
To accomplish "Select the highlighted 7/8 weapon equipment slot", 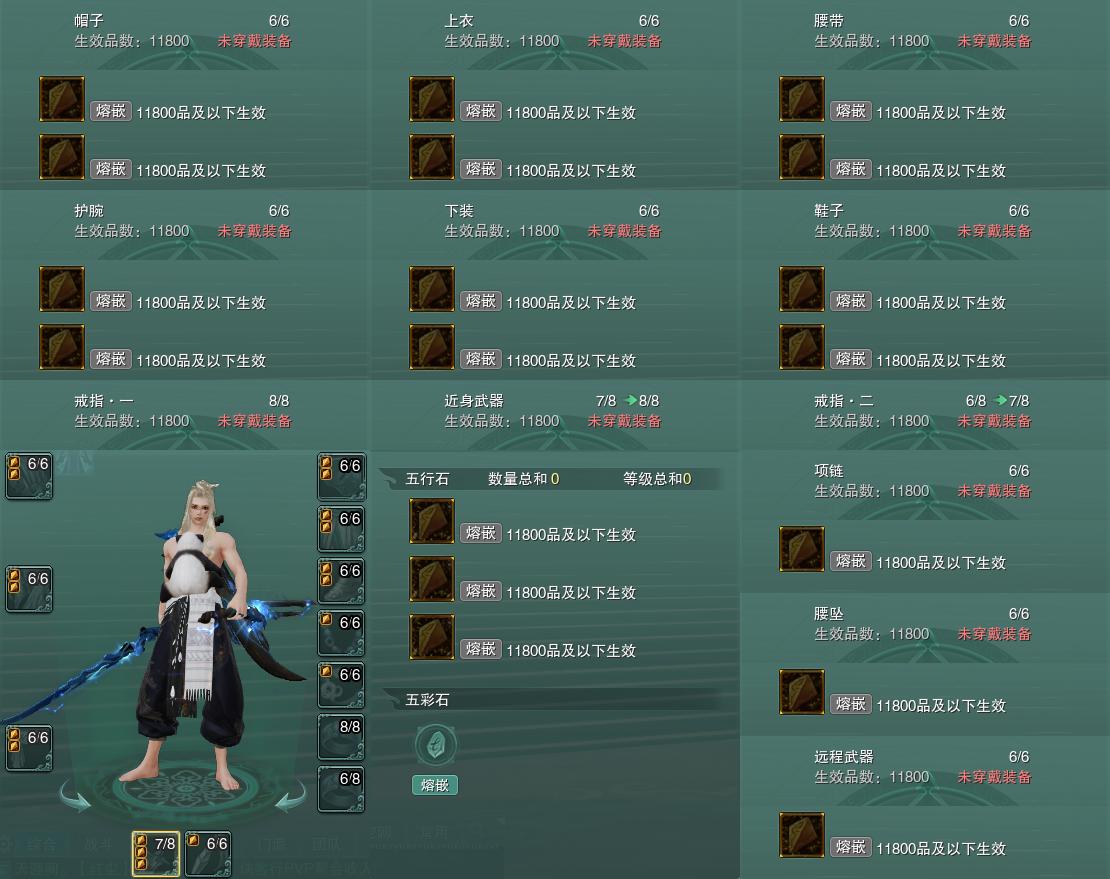I will [x=156, y=854].
